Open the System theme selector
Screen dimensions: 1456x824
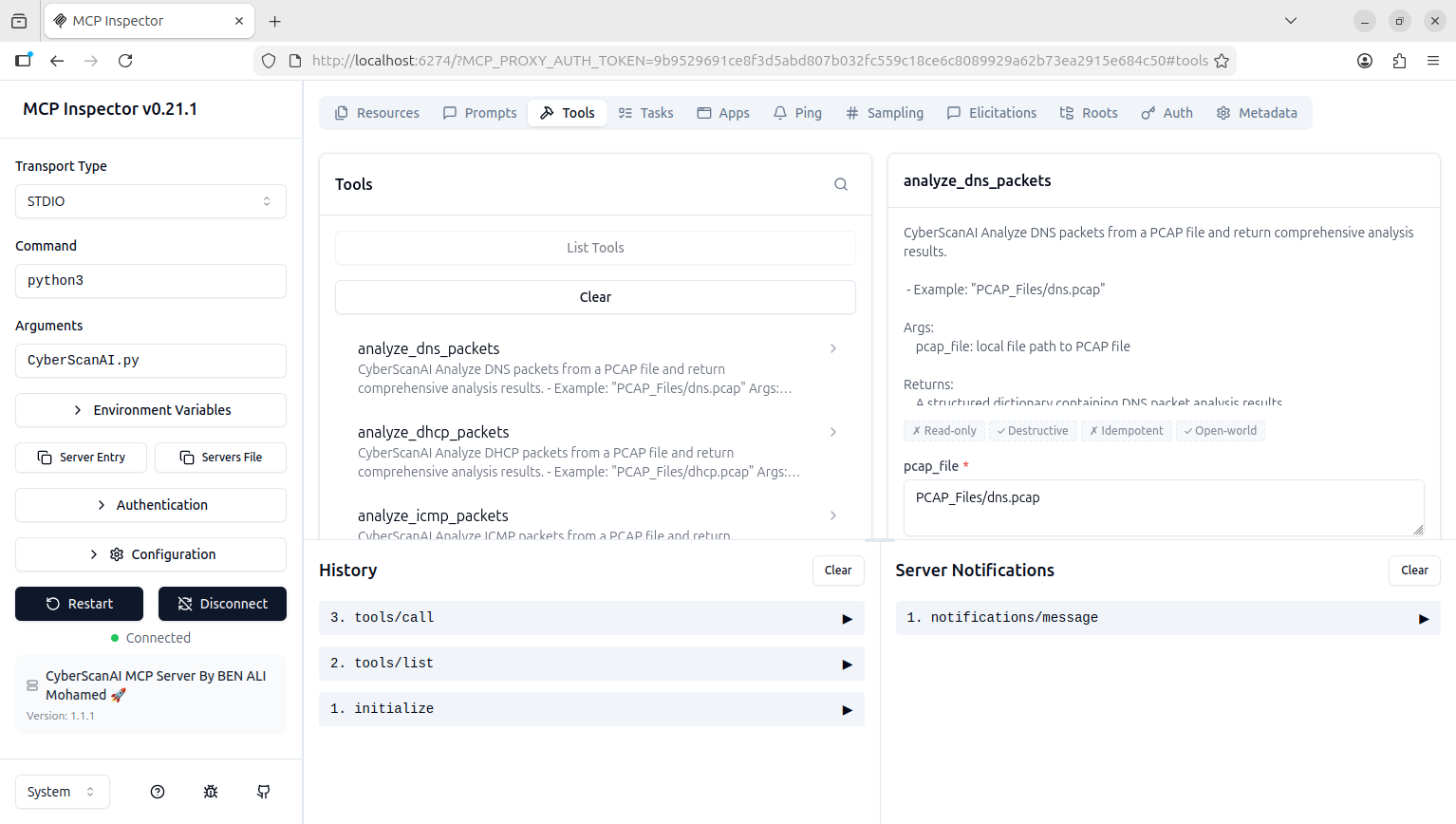(62, 792)
